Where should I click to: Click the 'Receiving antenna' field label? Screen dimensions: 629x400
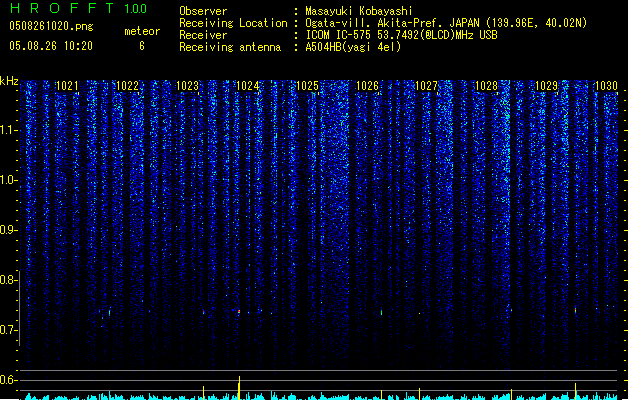point(230,47)
